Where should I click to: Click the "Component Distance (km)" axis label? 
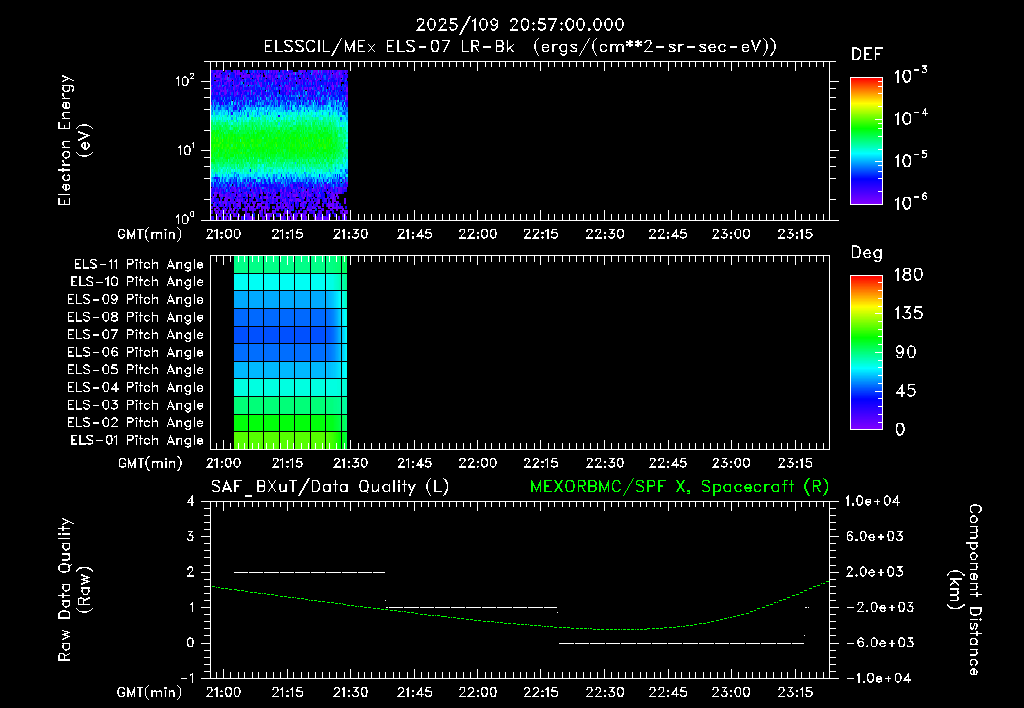(965, 590)
